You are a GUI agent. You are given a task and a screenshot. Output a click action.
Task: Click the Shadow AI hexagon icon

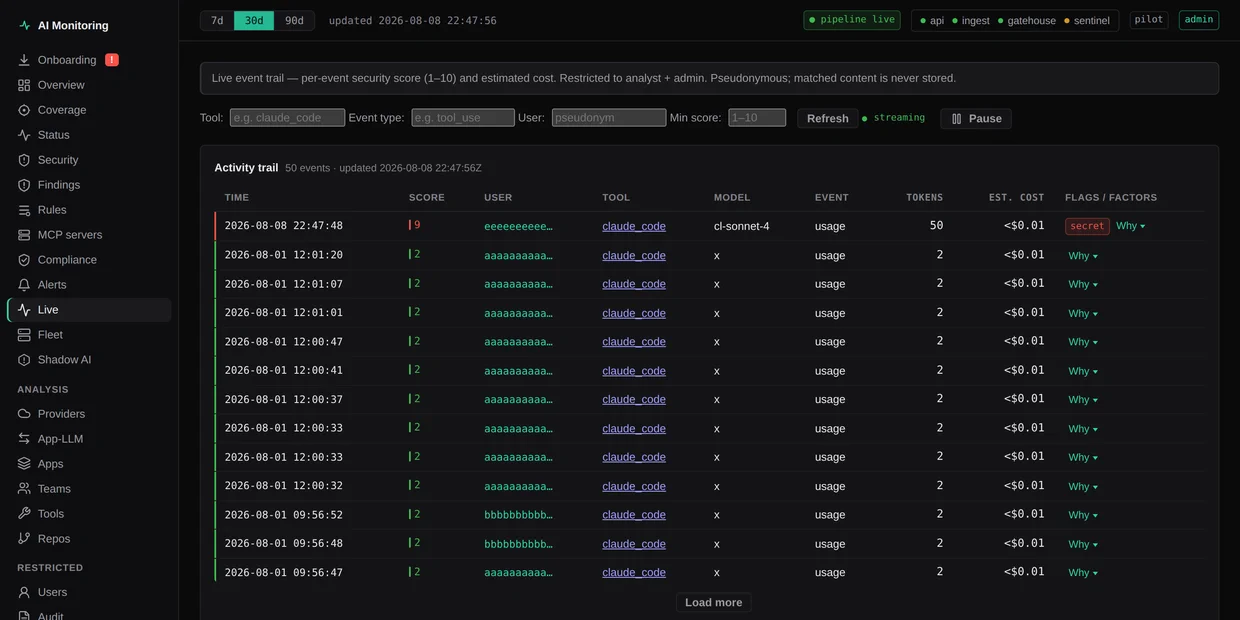point(24,360)
